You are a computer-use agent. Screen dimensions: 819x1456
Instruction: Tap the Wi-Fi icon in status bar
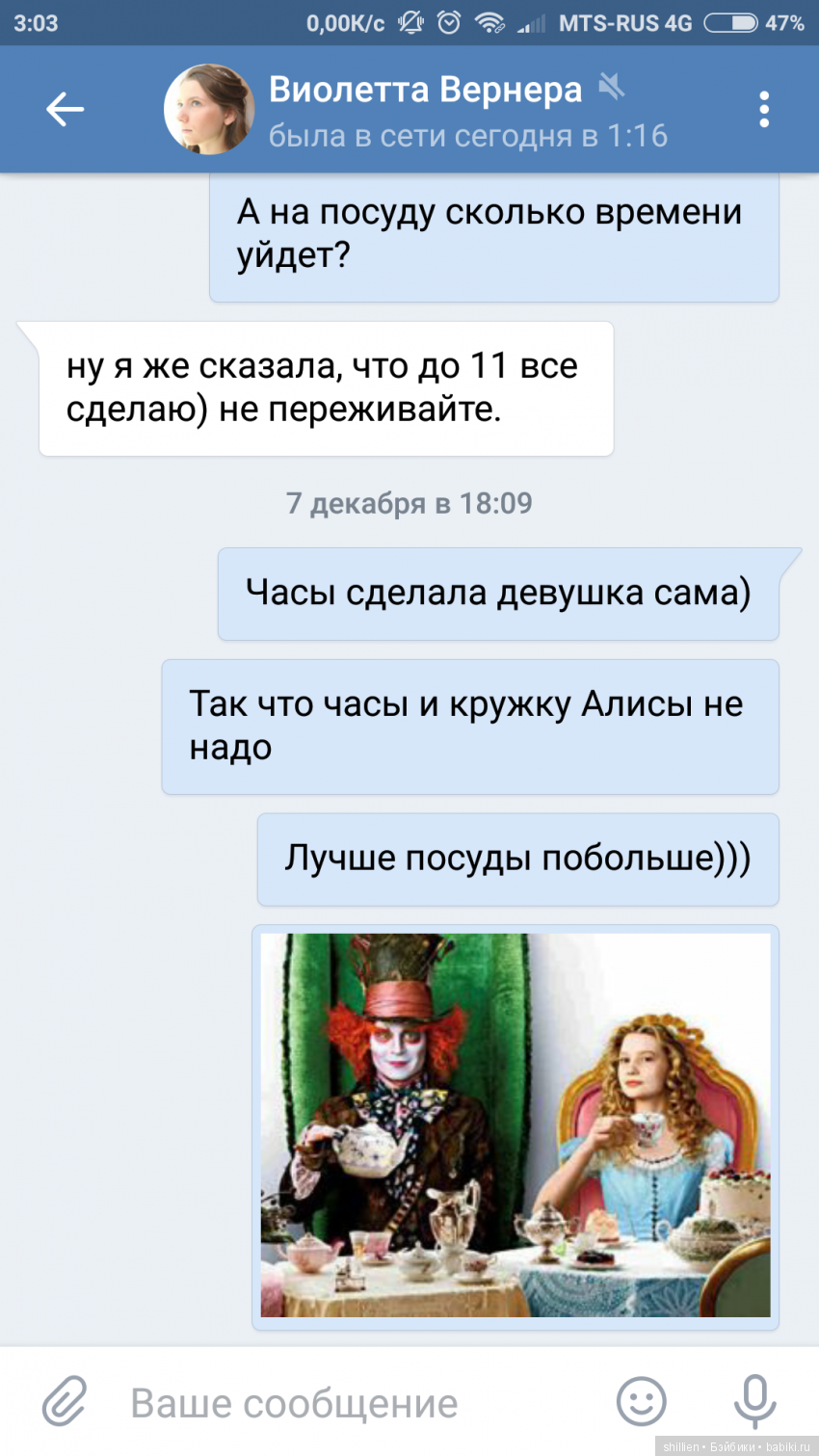point(489,22)
